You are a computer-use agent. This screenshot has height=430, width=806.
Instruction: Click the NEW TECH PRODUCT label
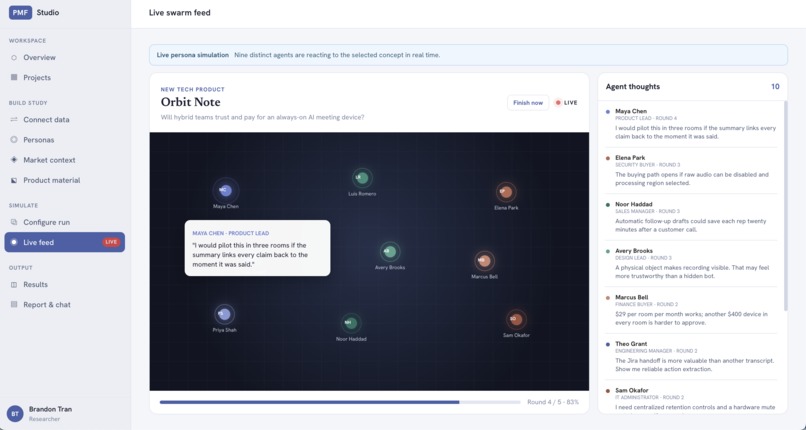[192, 89]
